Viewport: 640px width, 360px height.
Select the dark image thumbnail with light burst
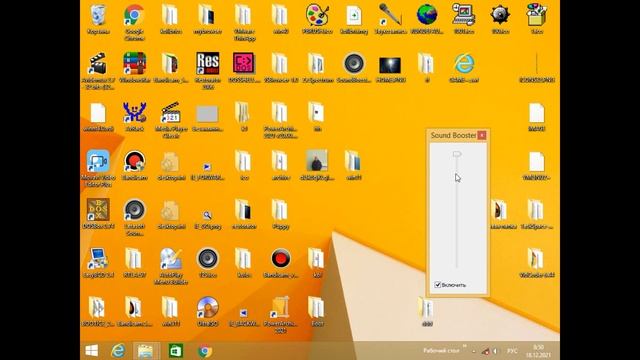click(390, 65)
